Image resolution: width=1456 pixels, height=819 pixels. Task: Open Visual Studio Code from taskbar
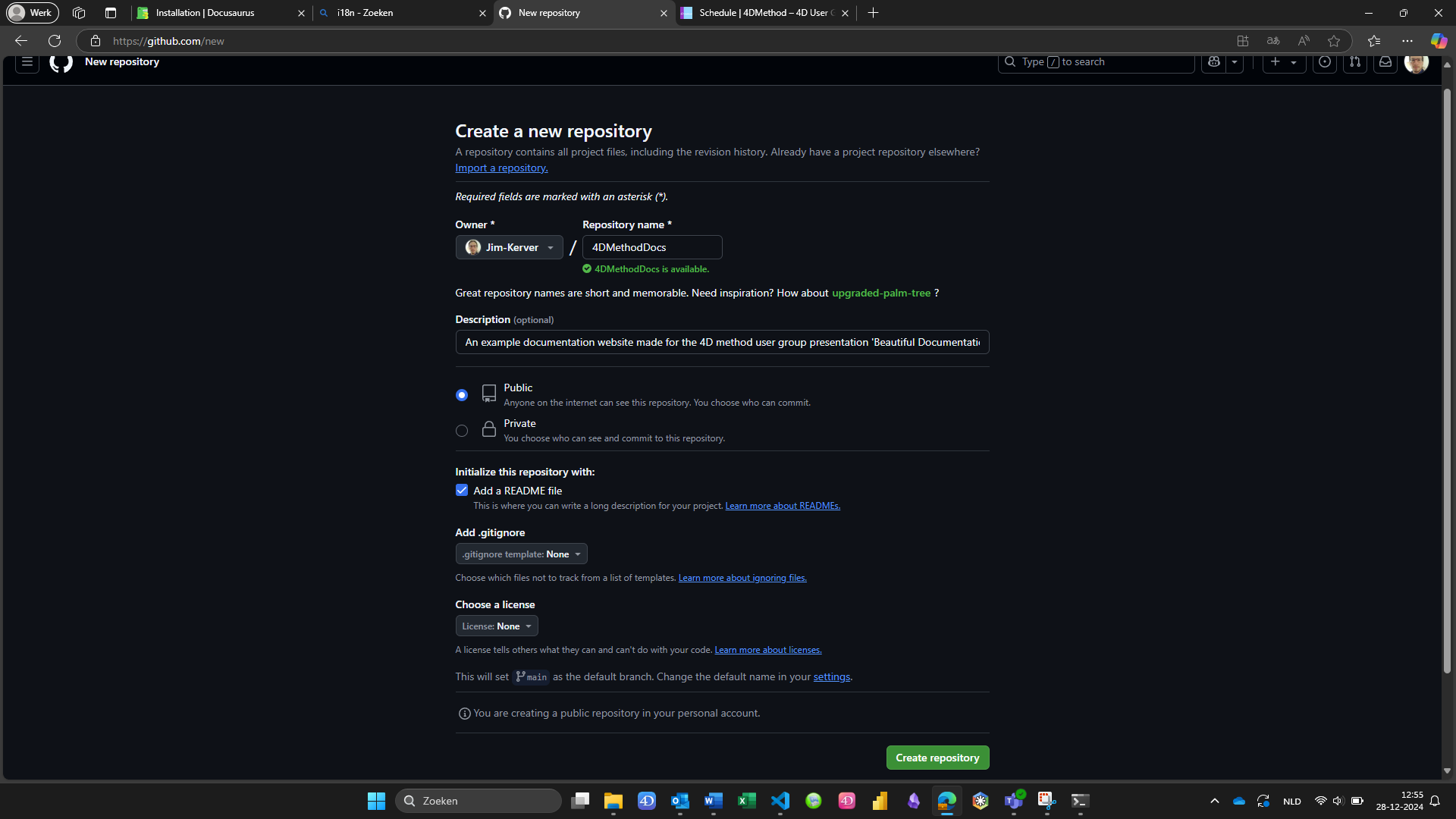[780, 801]
